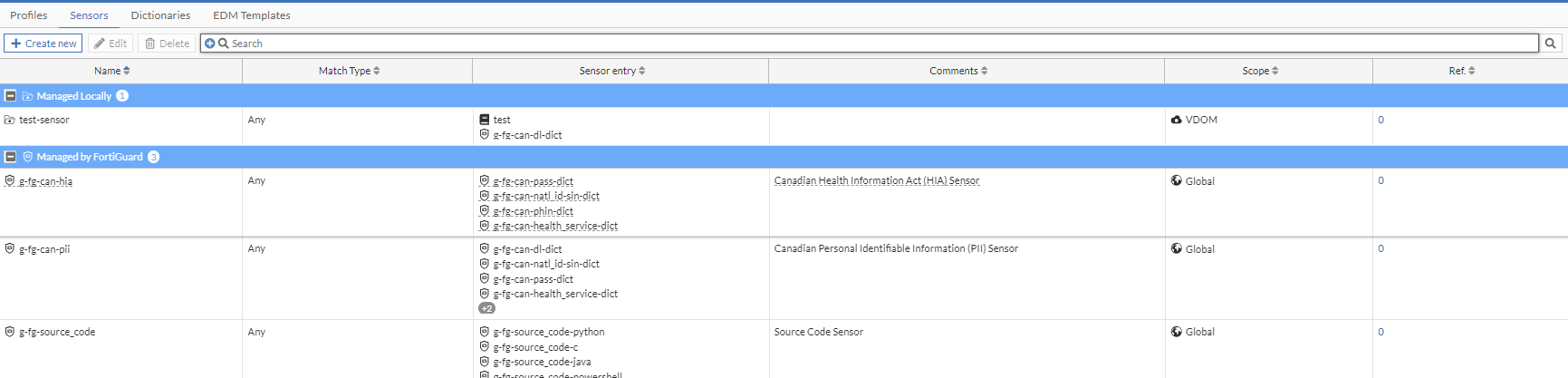Viewport: 1568px width, 378px height.
Task: Click the shield icon beside g-fg-can-hia
Action: [10, 181]
